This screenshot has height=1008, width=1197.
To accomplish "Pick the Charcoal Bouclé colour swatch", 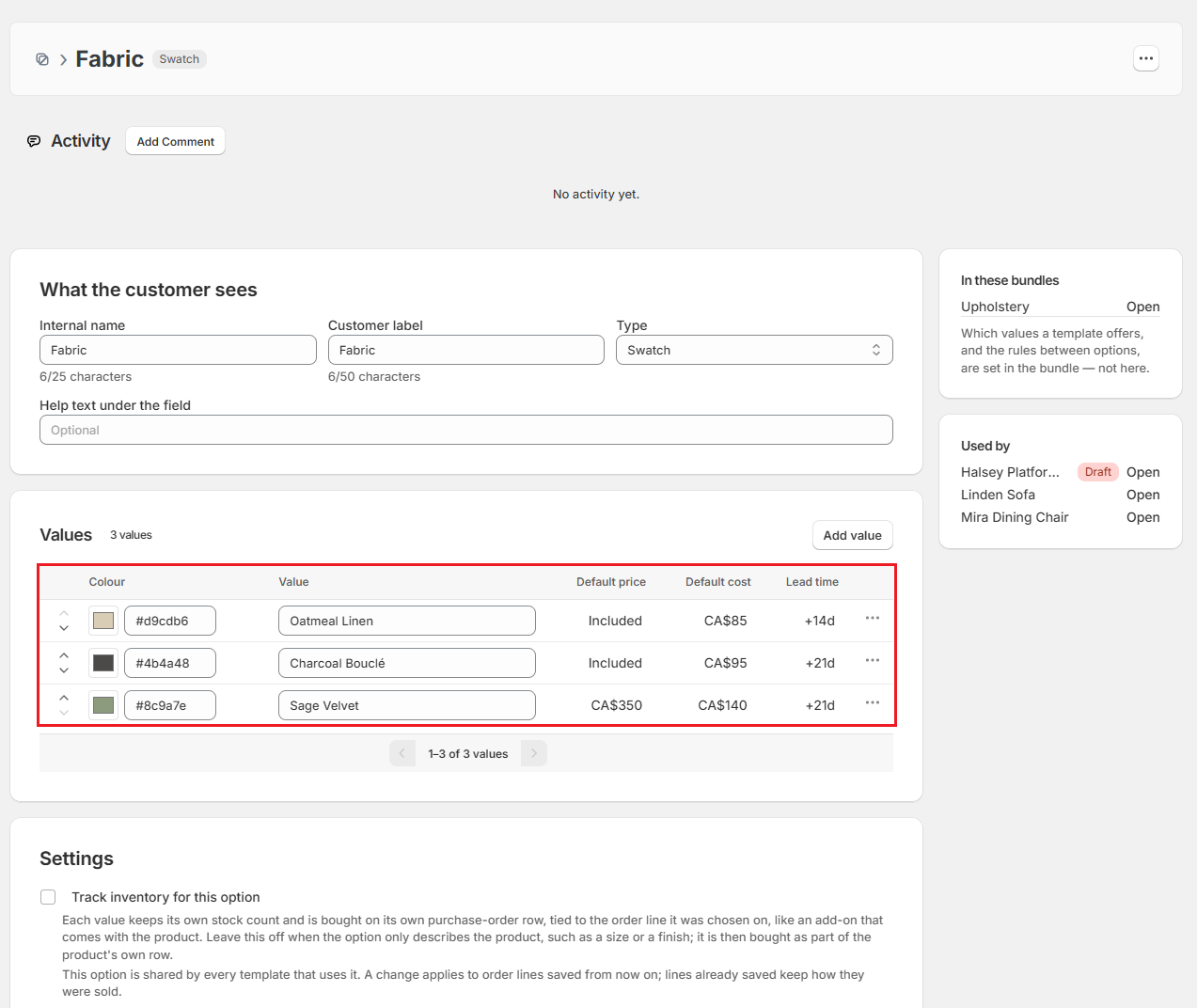I will [x=103, y=663].
